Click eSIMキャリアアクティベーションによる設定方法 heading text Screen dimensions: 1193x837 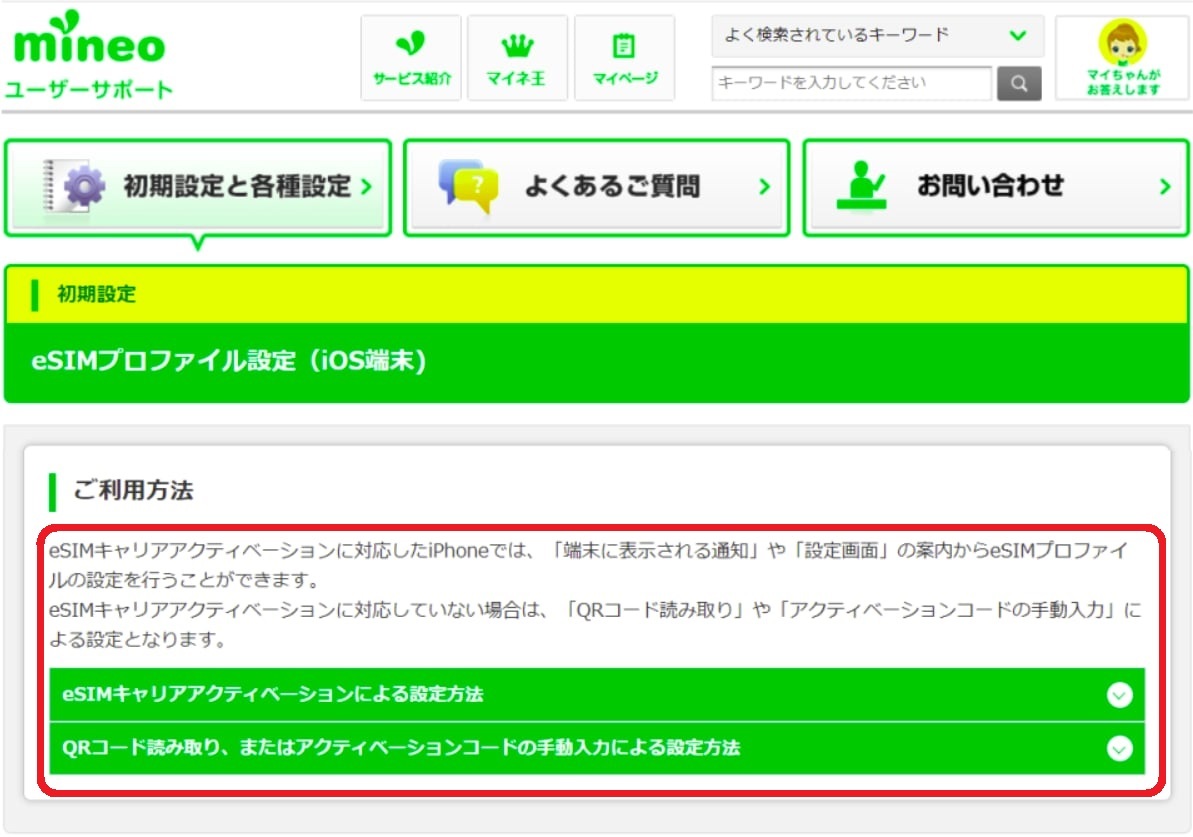click(273, 694)
